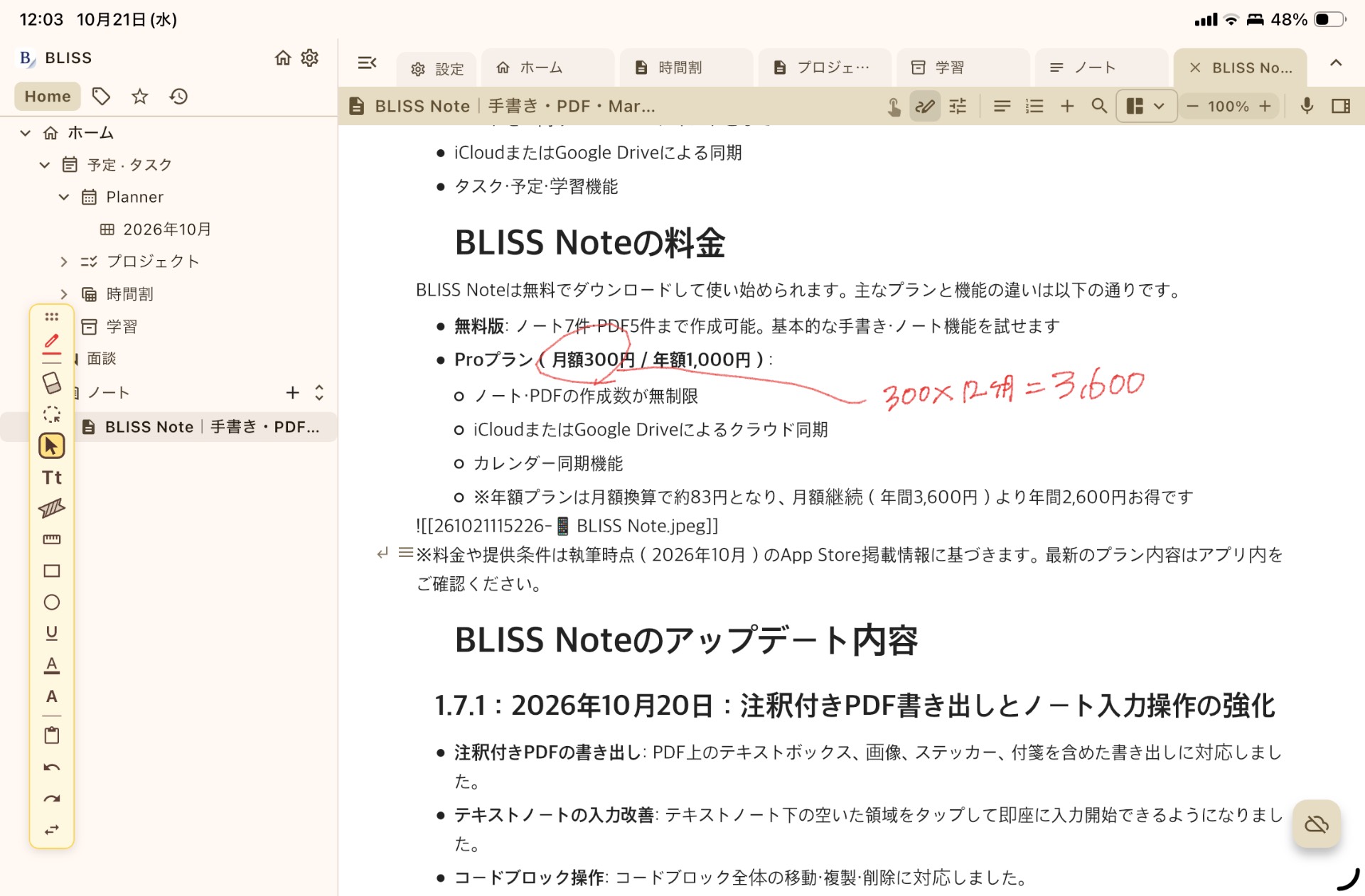Switch to the 時間割 tab

(686, 68)
